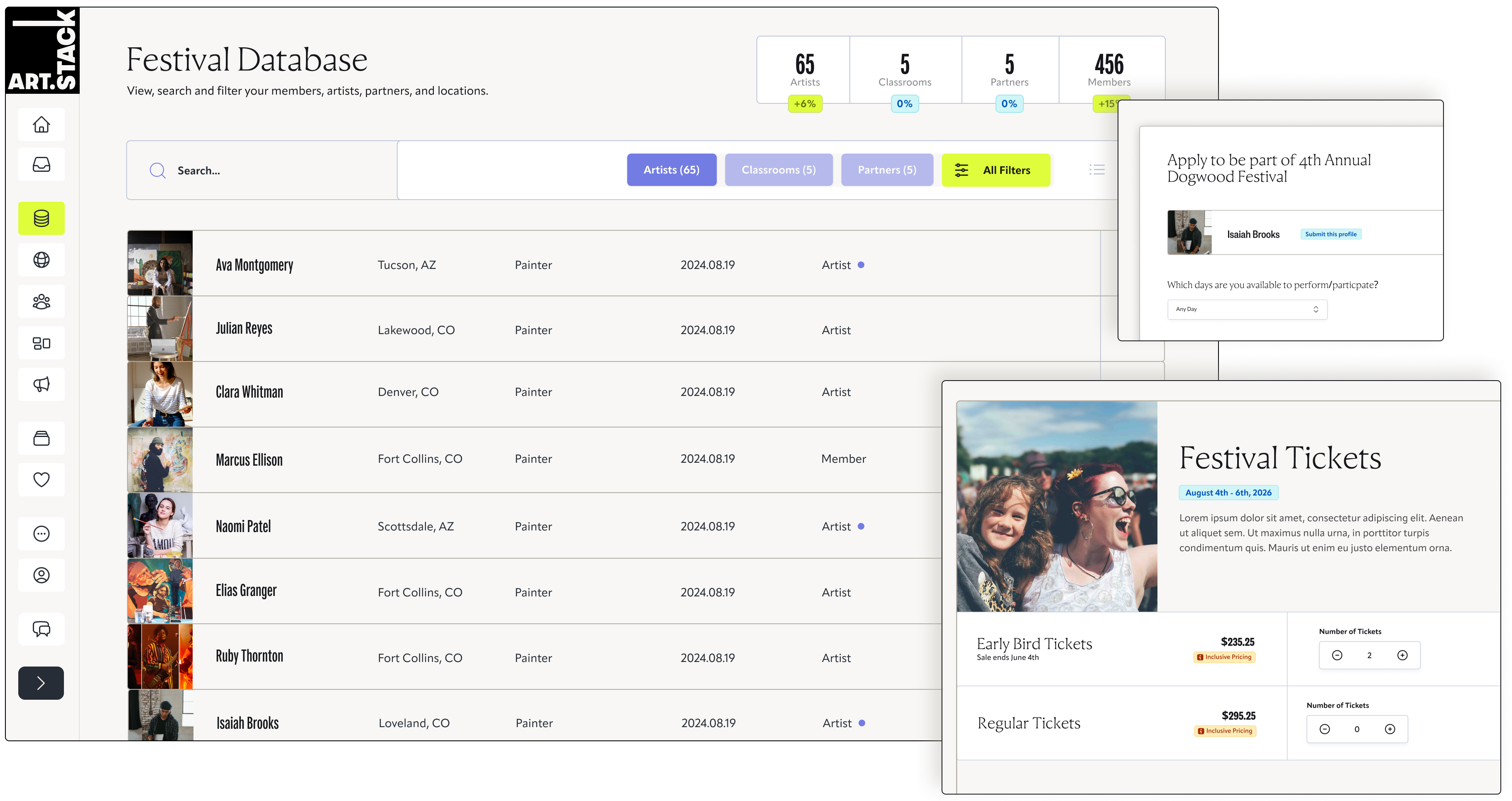Open Julian Reyes's photo thumbnail
1512x801 pixels.
tap(160, 329)
